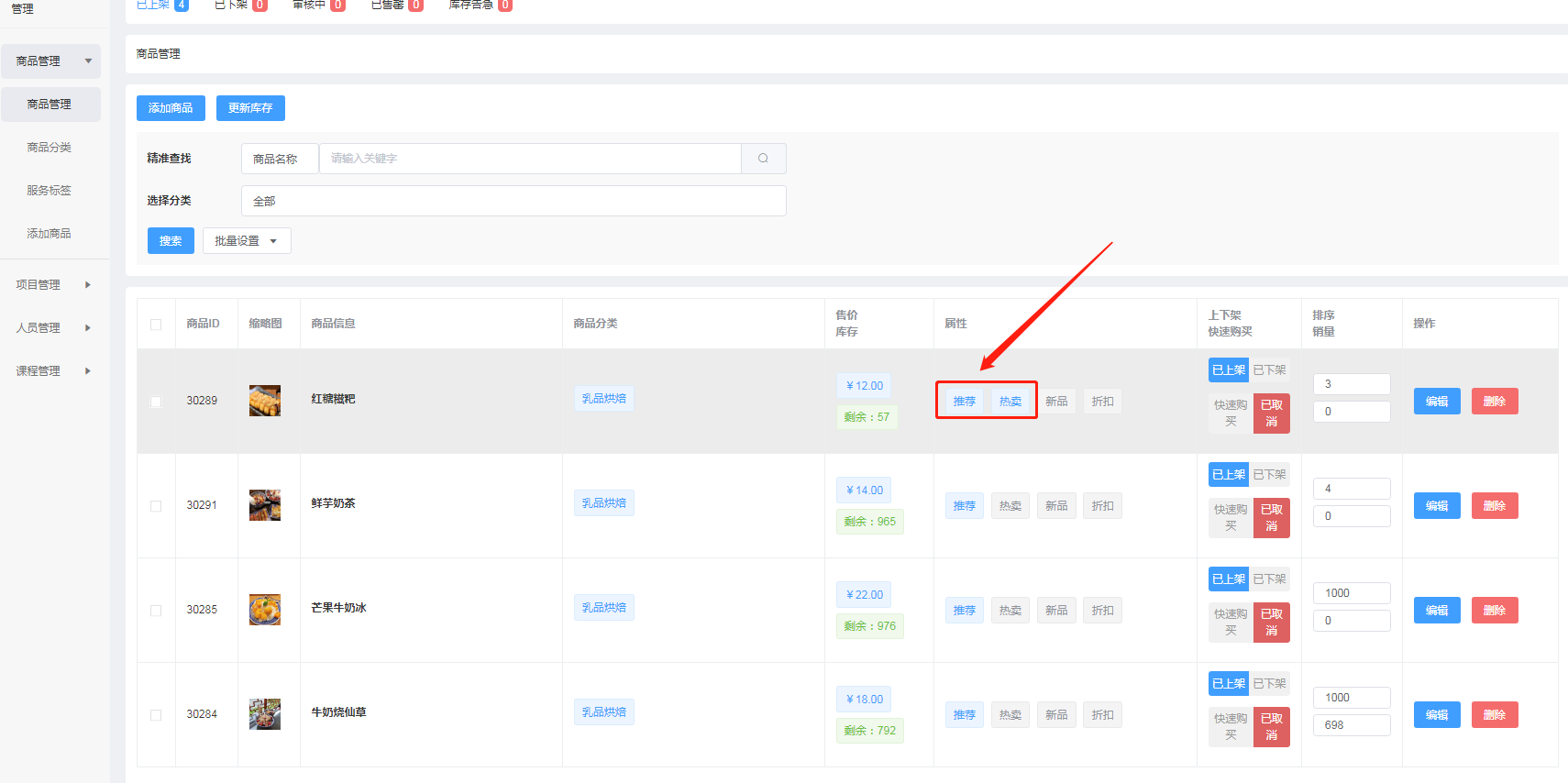Screen dimensions: 1568x783
Task: Switch to the 已上架 tab
Action: click(x=162, y=5)
